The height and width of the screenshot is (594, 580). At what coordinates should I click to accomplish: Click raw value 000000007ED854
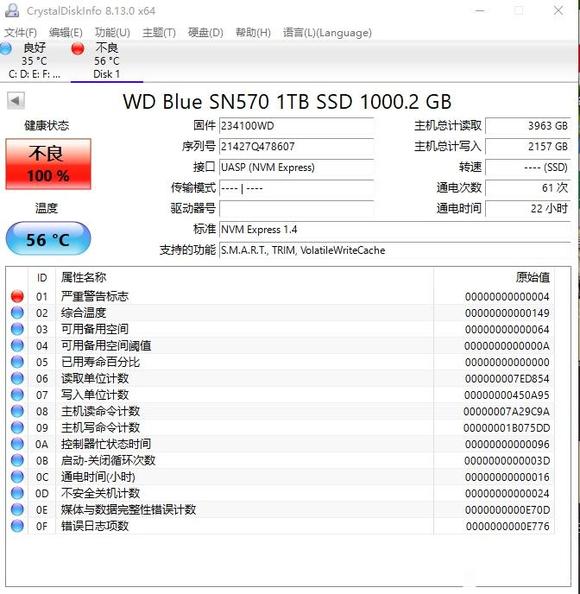[507, 378]
